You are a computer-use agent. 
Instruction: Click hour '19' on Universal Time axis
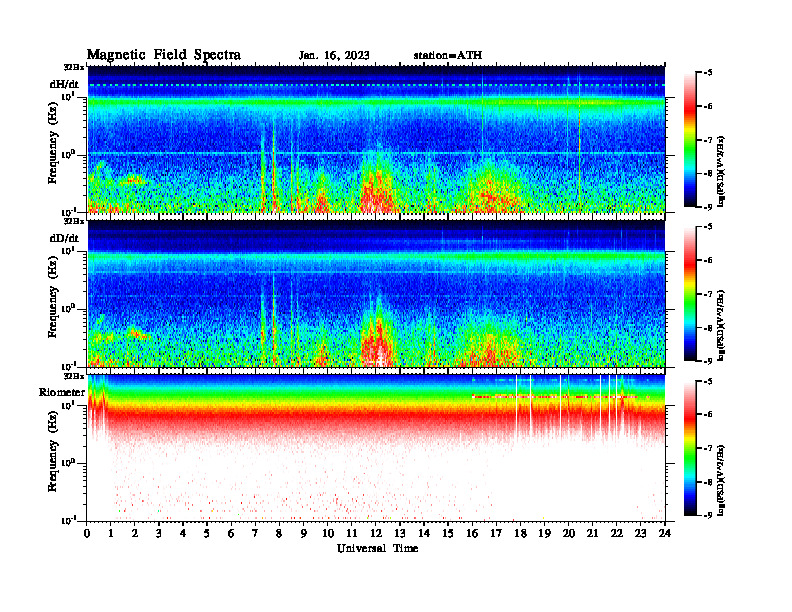tap(544, 533)
